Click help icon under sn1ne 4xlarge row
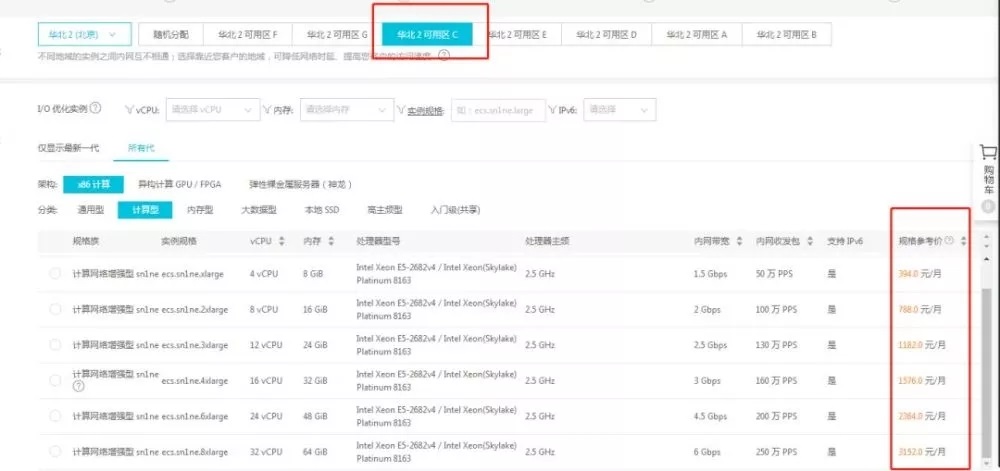 (78, 386)
